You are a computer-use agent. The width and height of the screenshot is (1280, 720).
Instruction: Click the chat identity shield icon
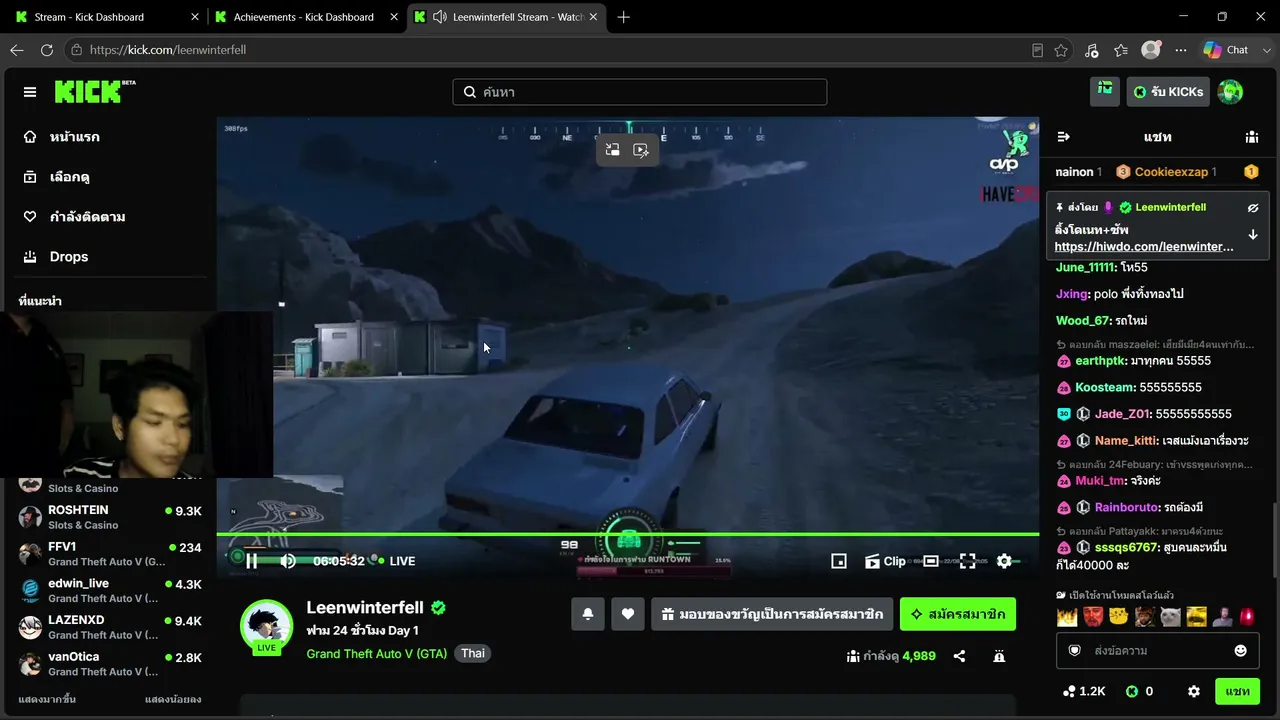coord(1075,651)
